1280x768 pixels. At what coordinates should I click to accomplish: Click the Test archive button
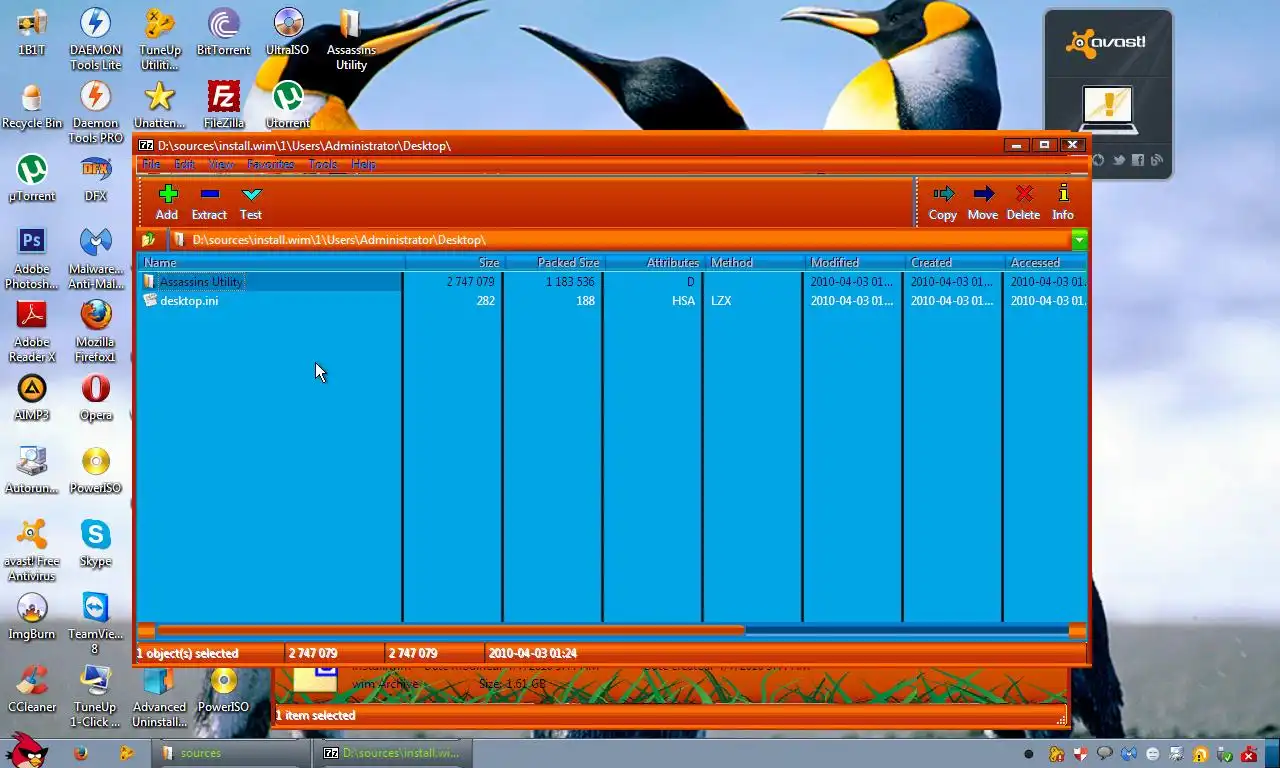click(251, 202)
